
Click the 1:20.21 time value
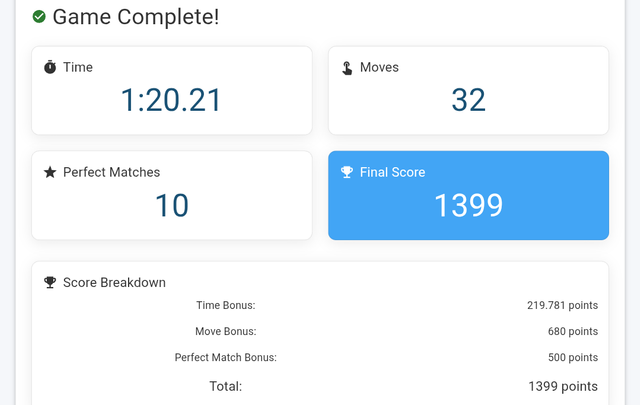tap(171, 100)
